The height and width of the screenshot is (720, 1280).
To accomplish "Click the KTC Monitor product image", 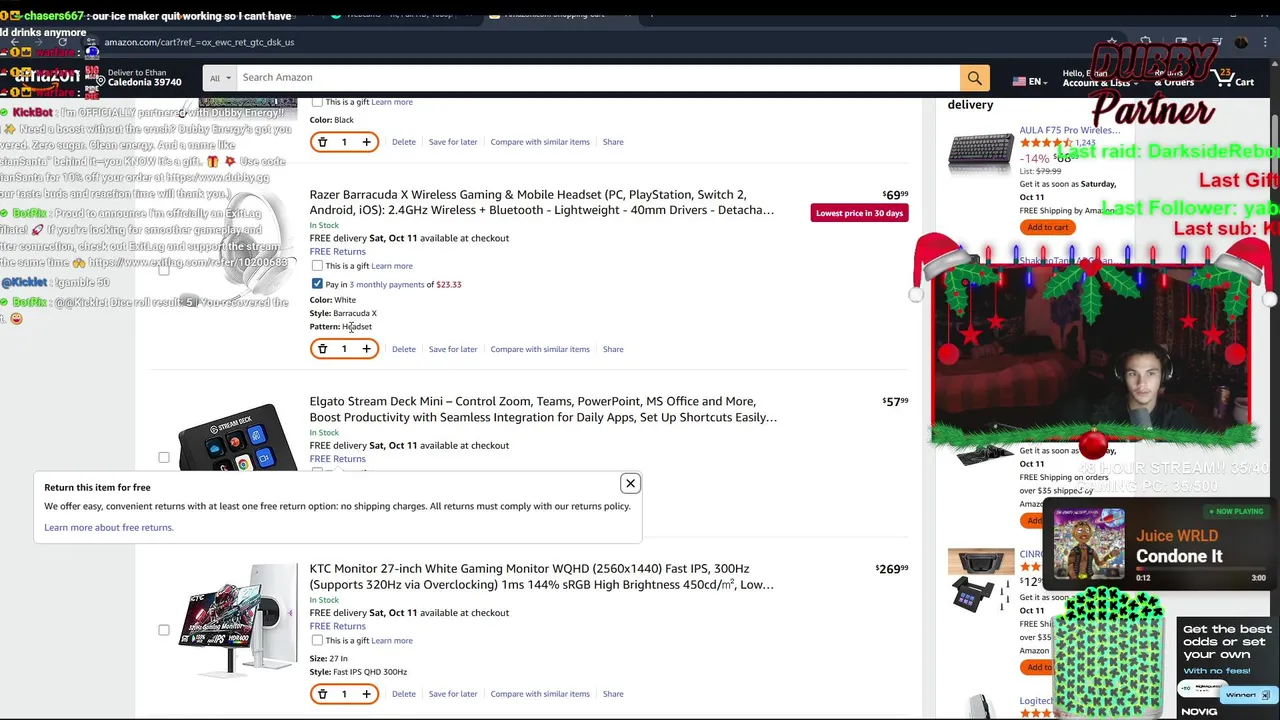I will (x=237, y=620).
